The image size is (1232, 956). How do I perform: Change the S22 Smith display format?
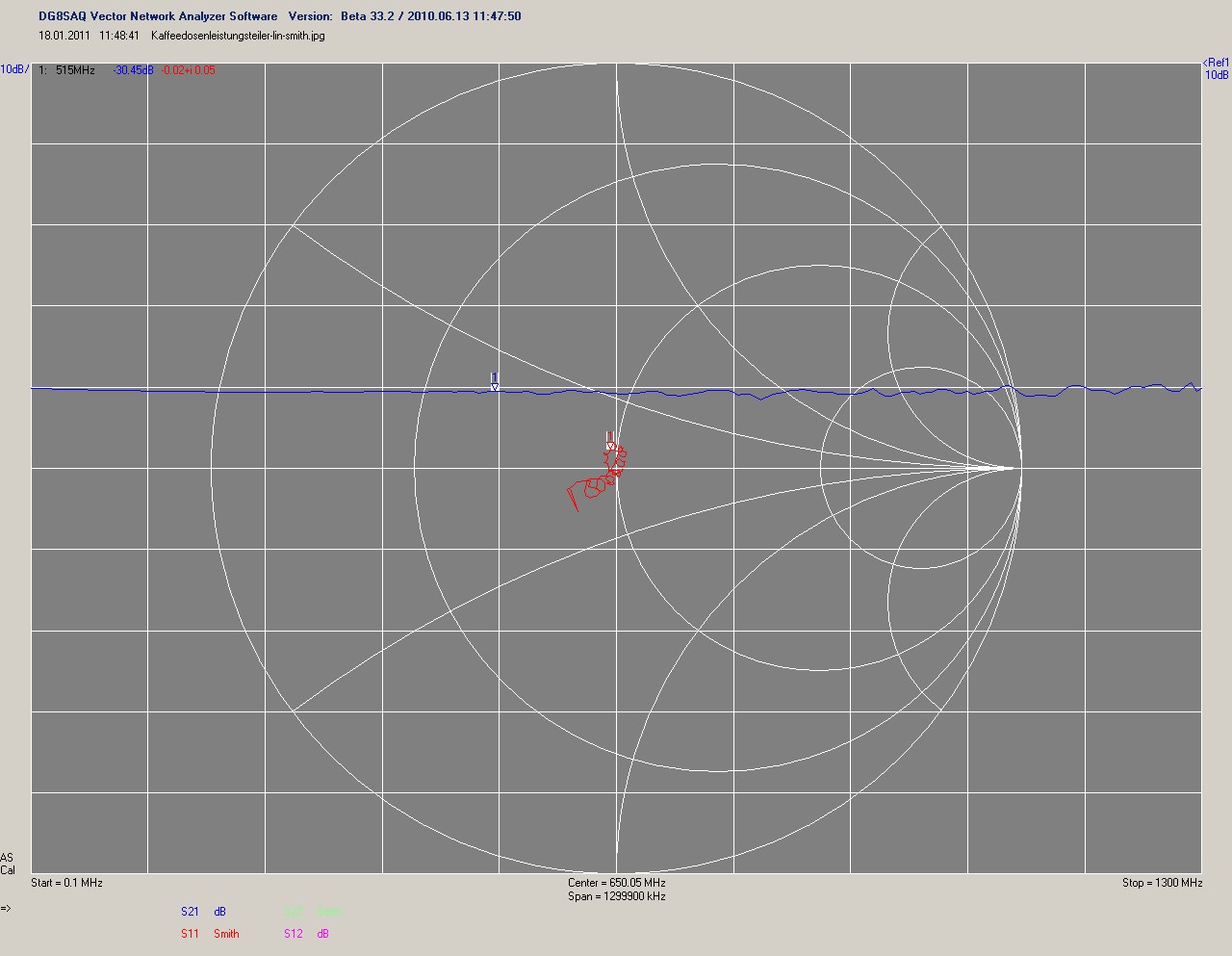329,912
